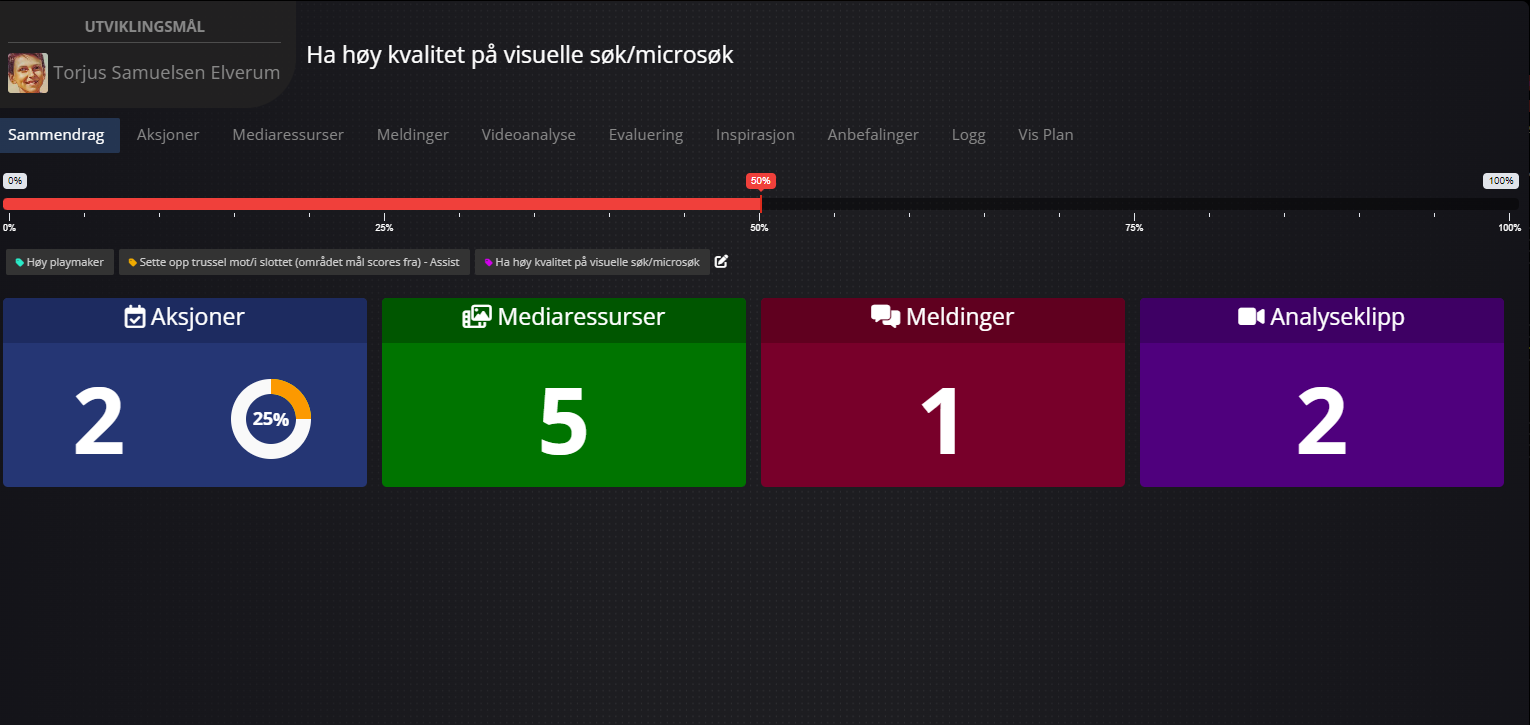
Task: Open the Vis Plan tab
Action: tap(1045, 135)
